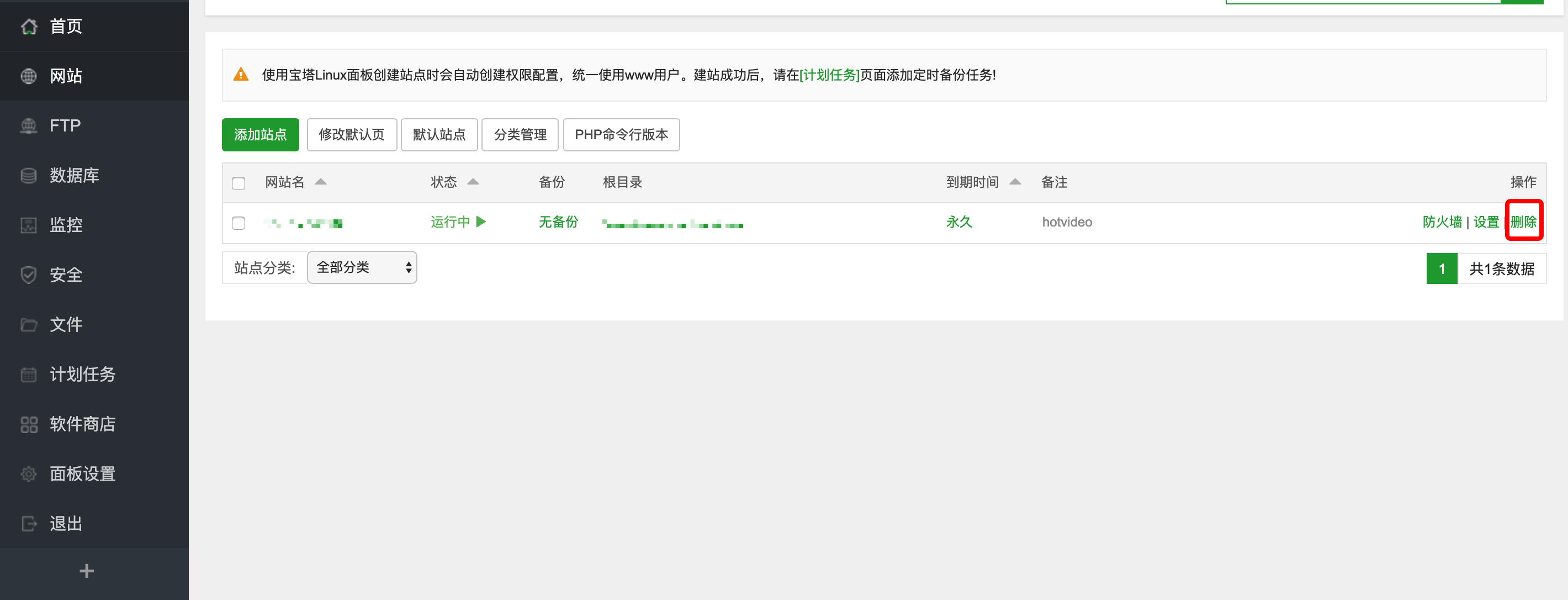Viewport: 1568px width, 600px height.
Task: Click the database stack icon
Action: [x=29, y=176]
